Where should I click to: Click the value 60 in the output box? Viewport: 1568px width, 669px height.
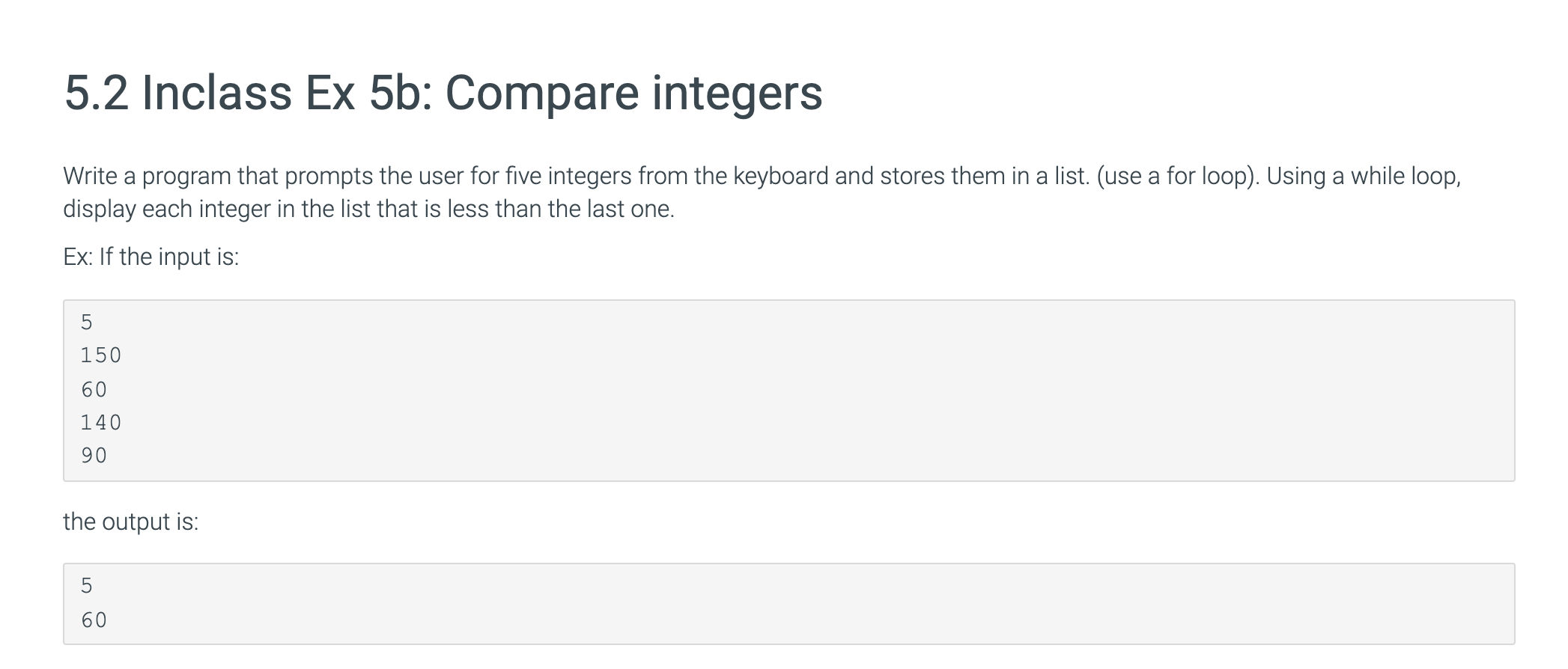[94, 620]
